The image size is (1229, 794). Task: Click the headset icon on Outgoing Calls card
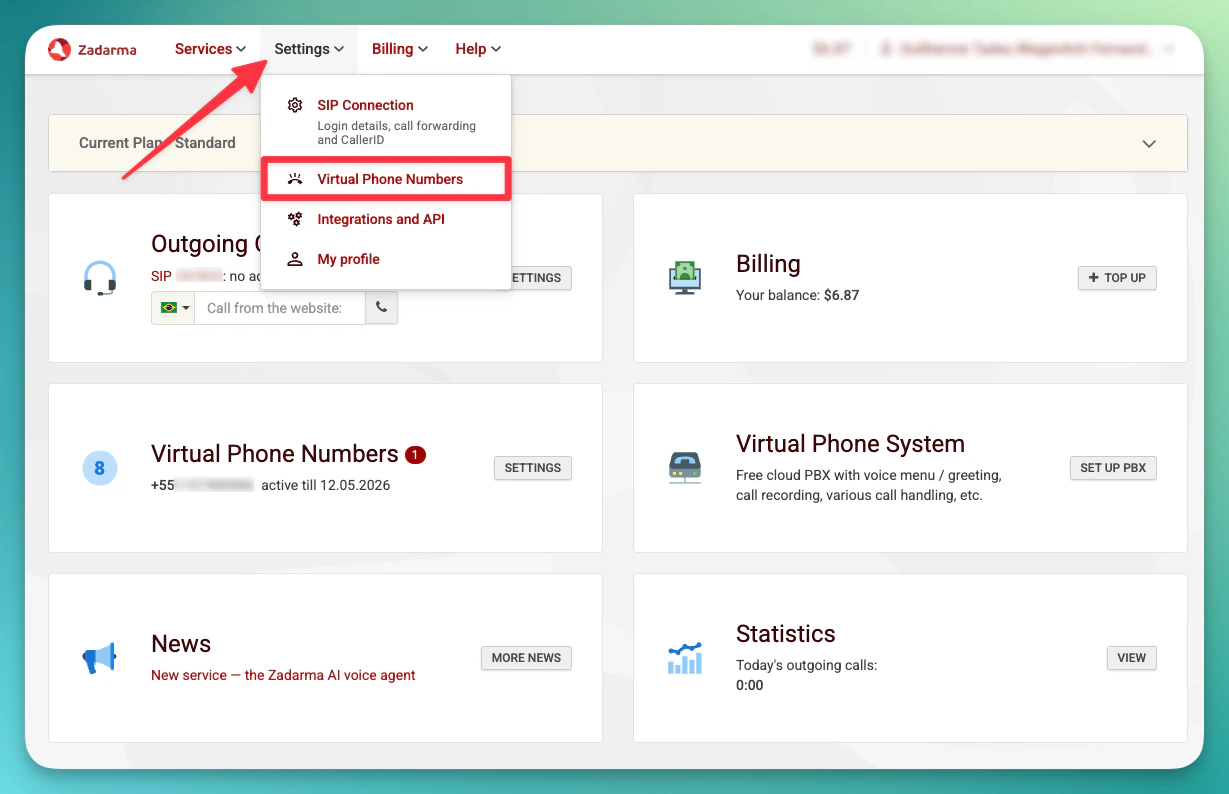coord(100,279)
